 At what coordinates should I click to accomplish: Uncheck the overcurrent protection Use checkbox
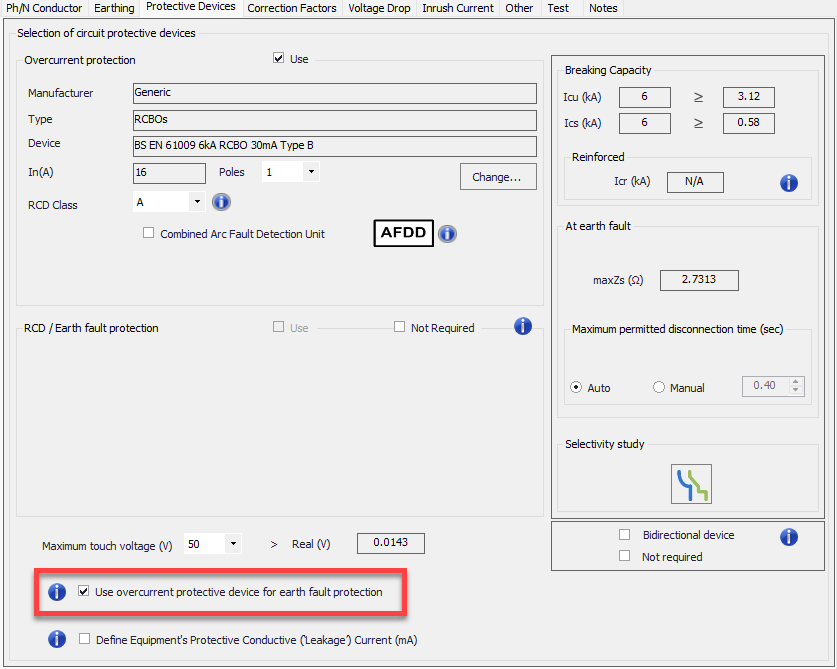279,59
